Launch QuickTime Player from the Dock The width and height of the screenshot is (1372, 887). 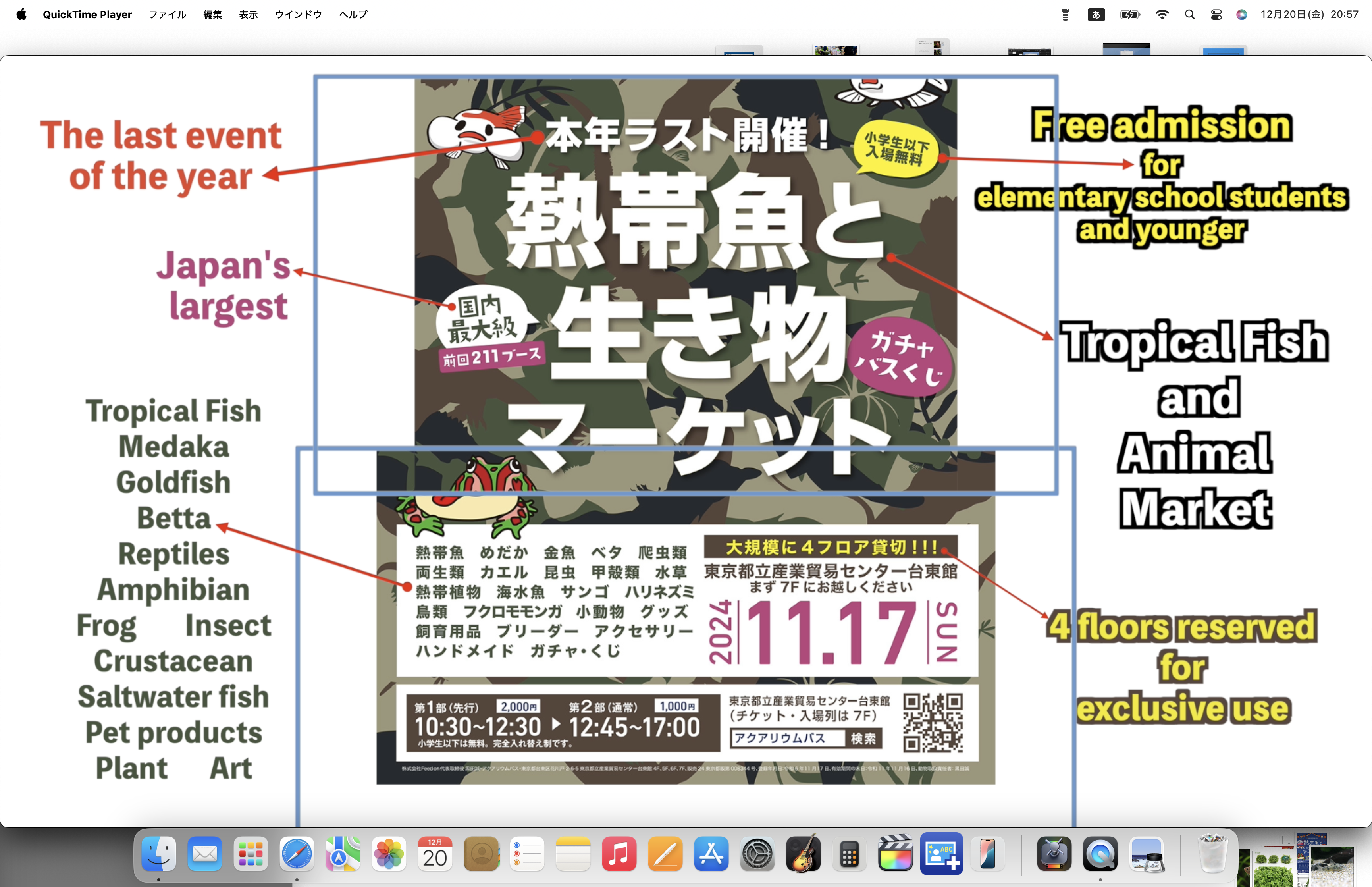(1100, 854)
